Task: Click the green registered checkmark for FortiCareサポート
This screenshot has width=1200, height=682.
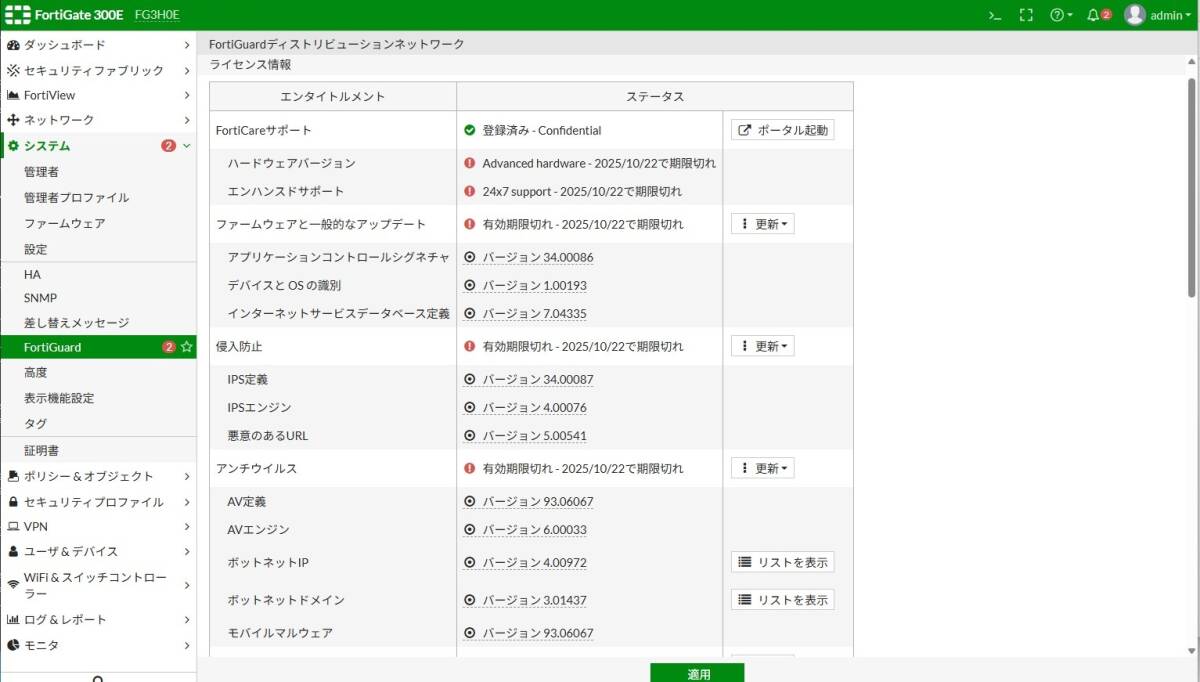Action: (470, 130)
